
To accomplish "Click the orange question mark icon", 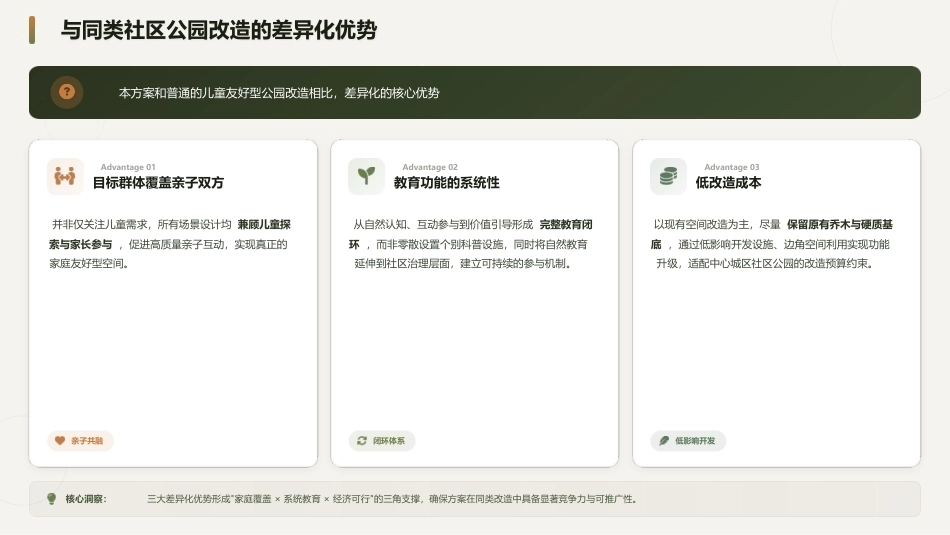I will (67, 92).
